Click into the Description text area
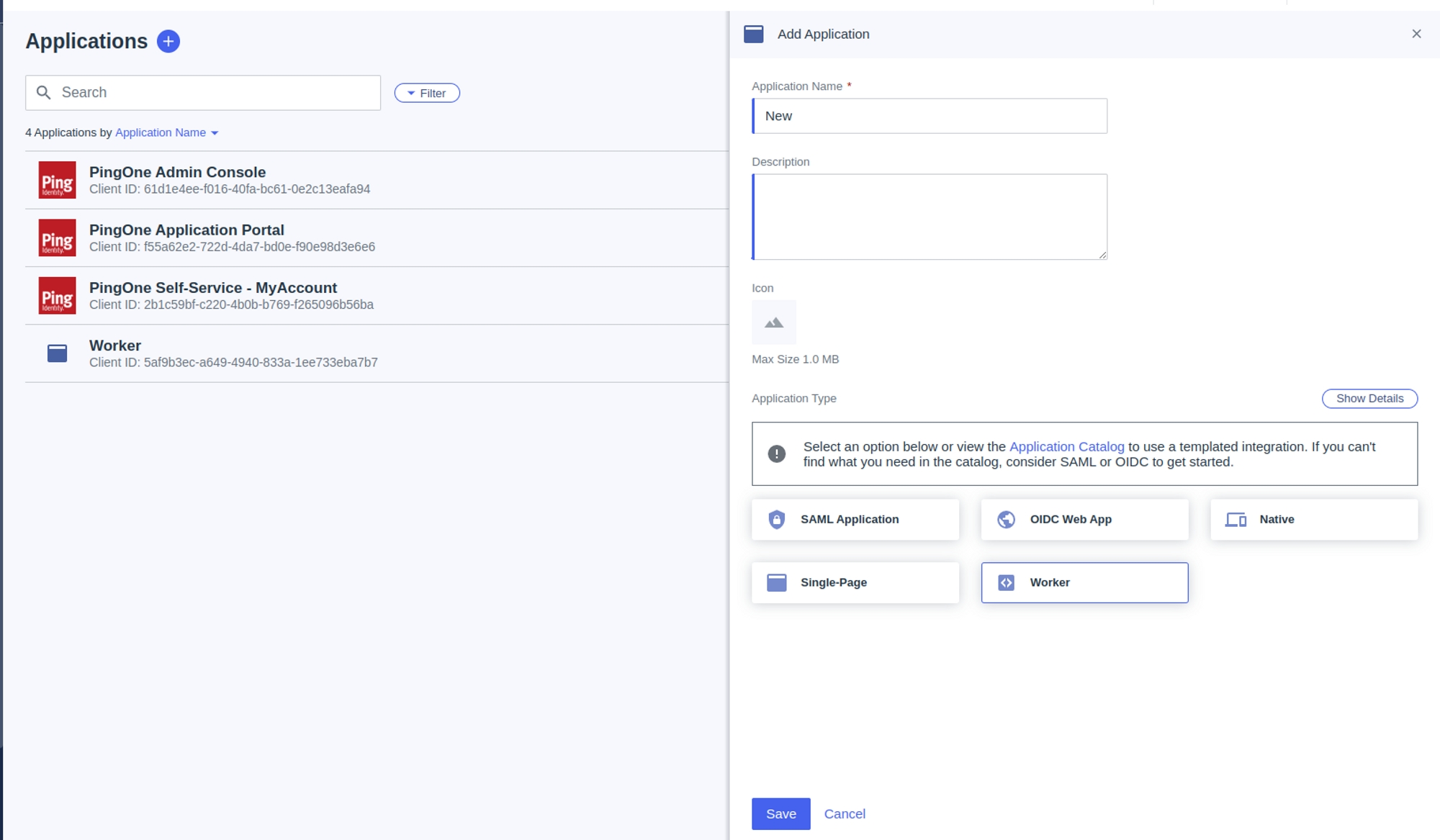 coord(930,217)
